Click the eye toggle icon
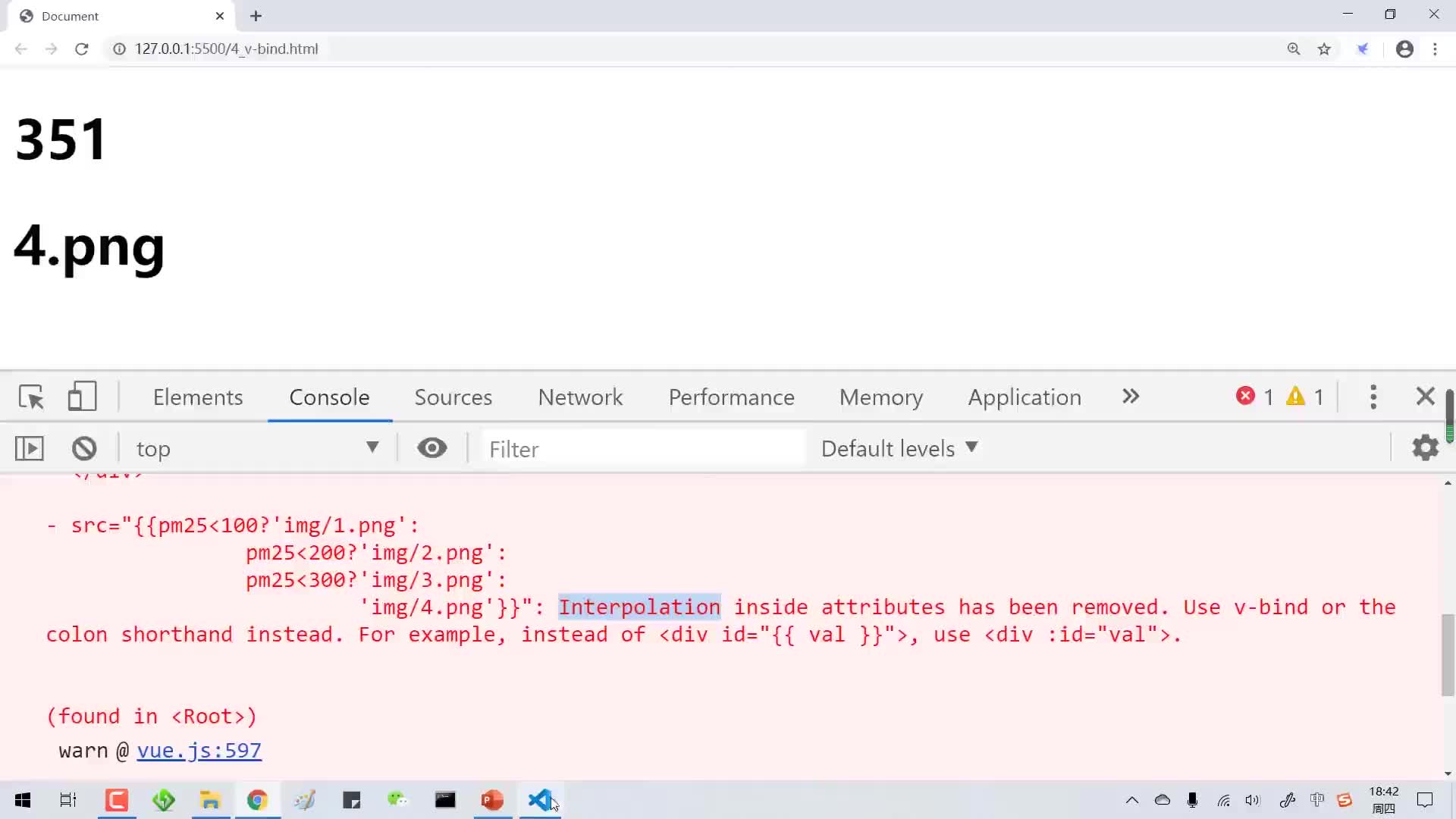Screen dimensions: 1456x819 click(432, 448)
